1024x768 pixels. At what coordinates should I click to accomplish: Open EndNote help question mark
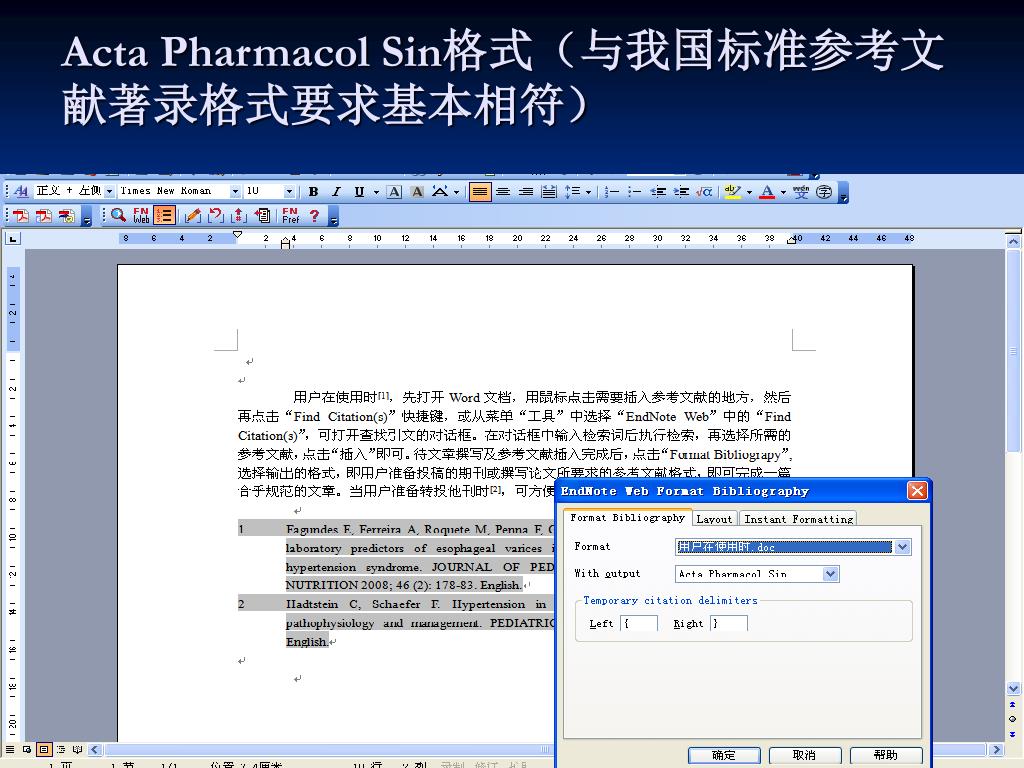pyautogui.click(x=315, y=215)
